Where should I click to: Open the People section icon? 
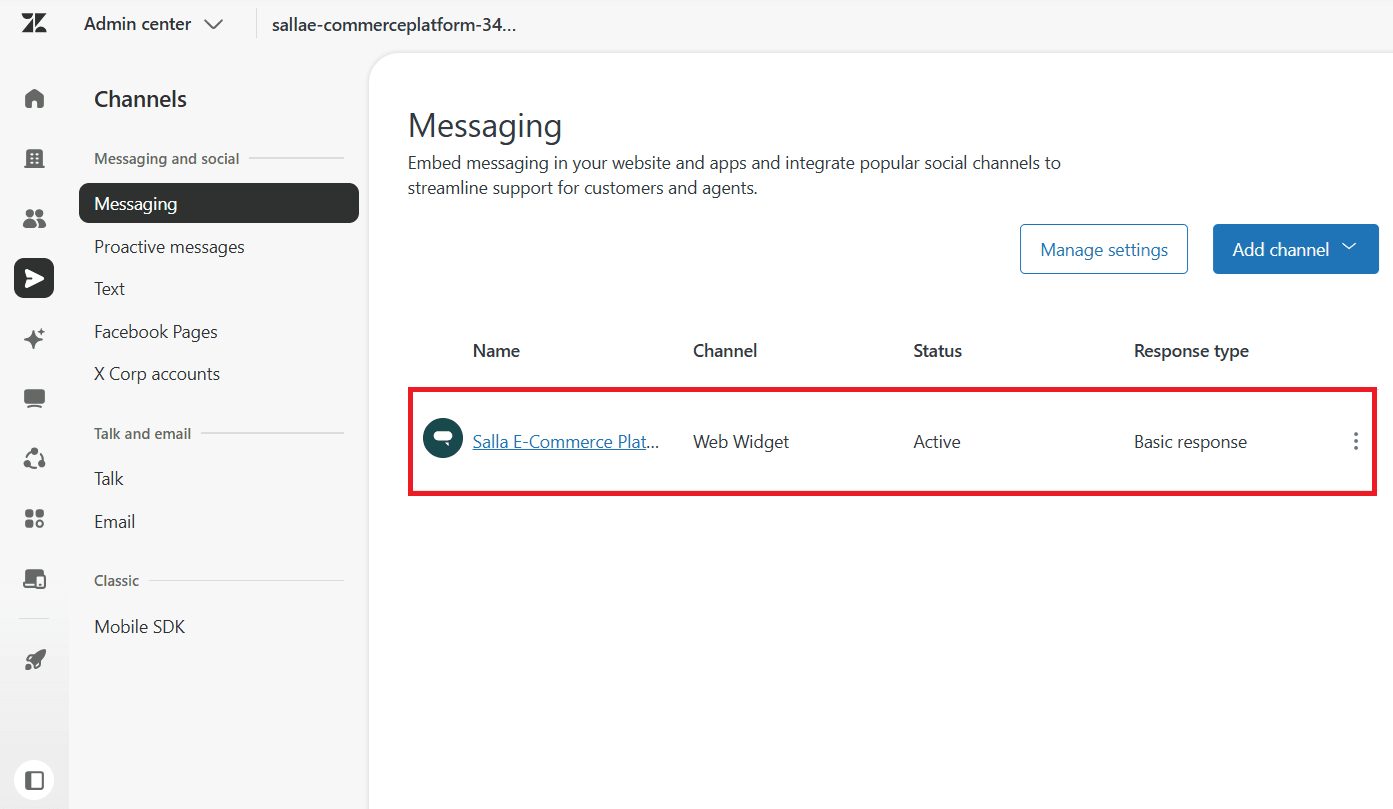click(x=34, y=218)
